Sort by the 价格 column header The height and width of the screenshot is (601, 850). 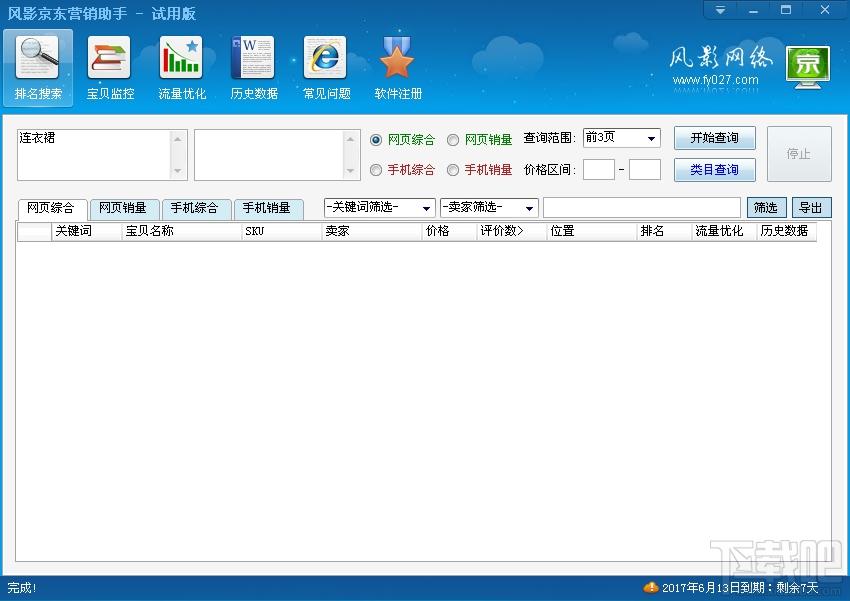click(x=449, y=231)
